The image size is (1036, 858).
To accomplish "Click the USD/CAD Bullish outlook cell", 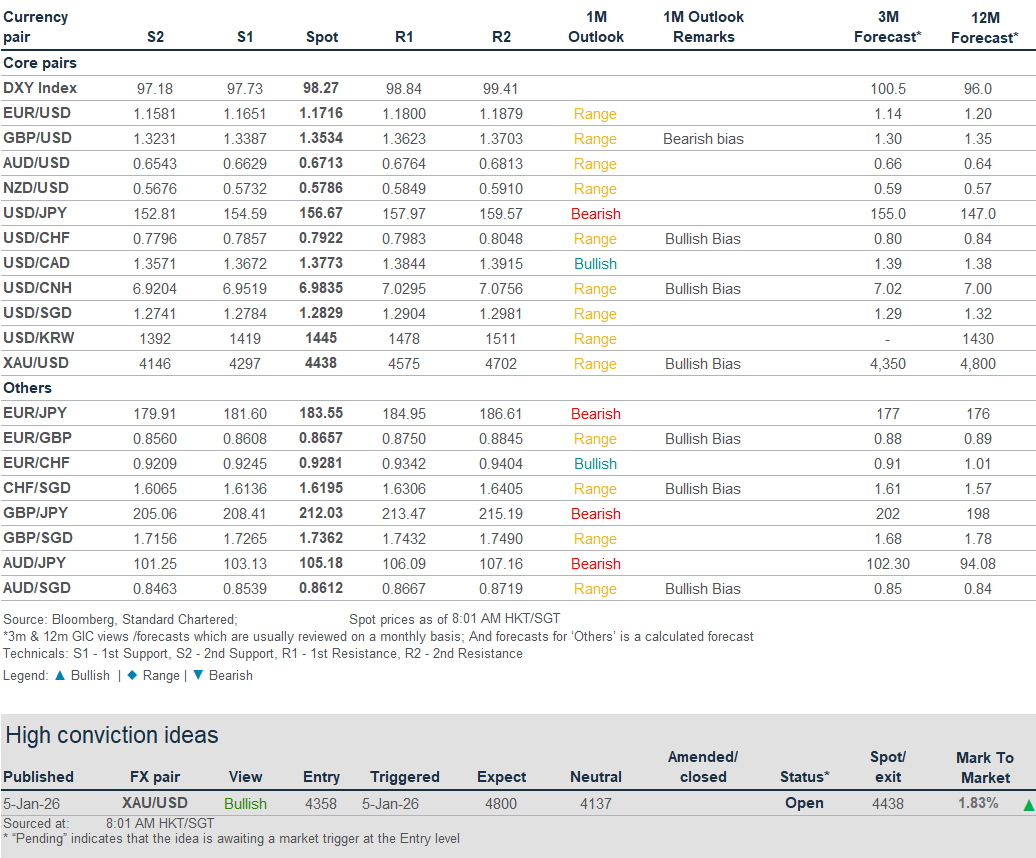I will point(595,264).
